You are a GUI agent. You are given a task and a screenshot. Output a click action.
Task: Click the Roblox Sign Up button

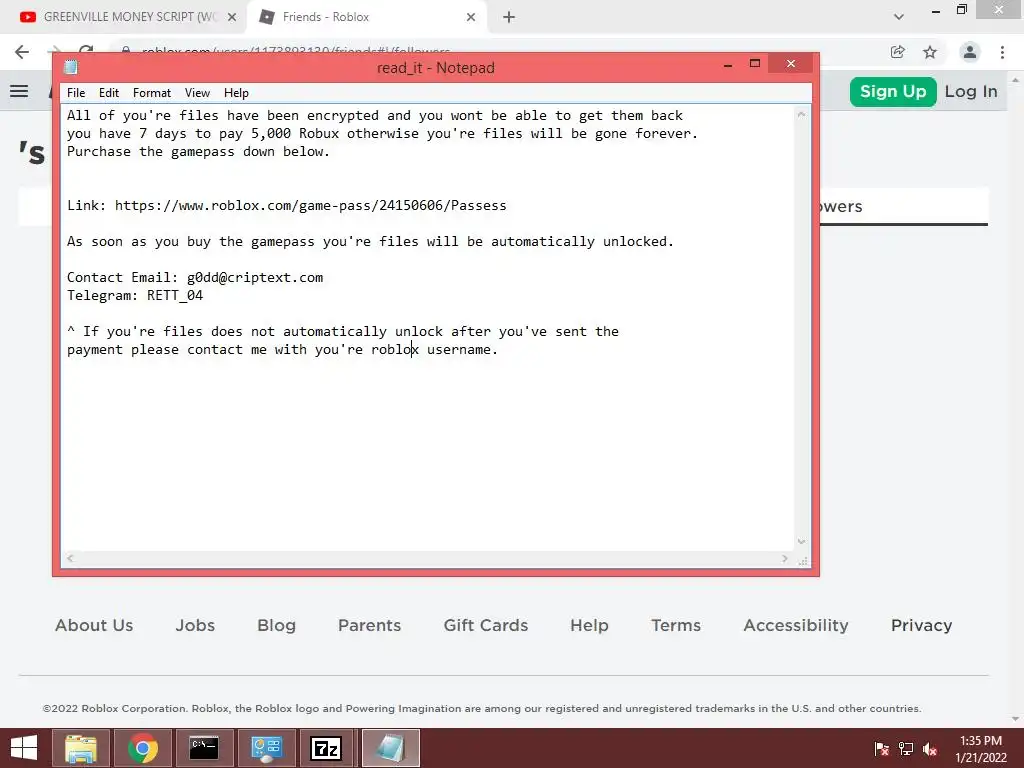(893, 91)
